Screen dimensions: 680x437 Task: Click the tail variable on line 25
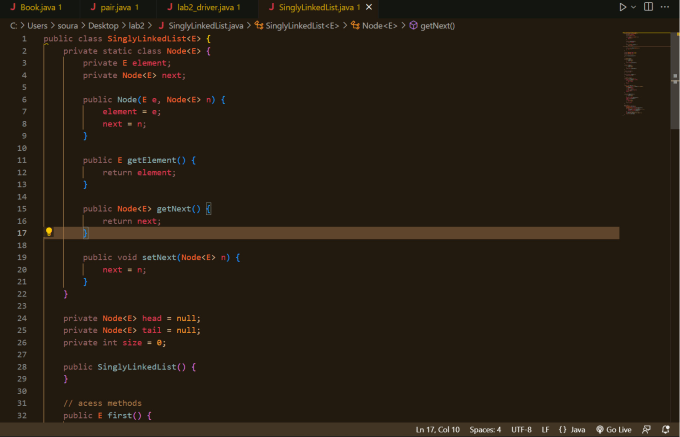pos(152,330)
